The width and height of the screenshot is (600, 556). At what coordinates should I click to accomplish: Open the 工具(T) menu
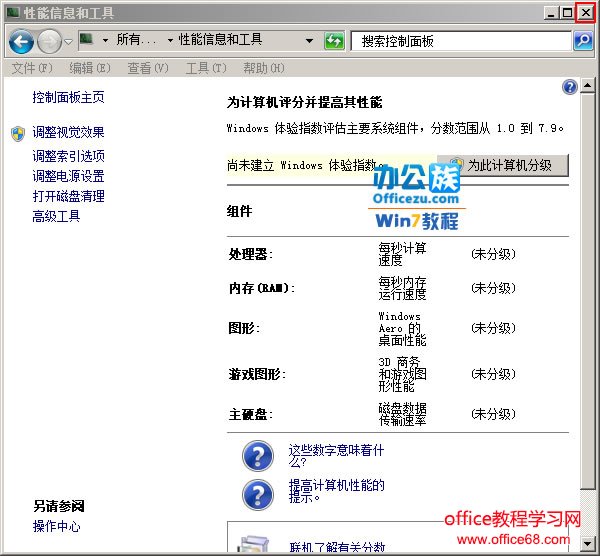(206, 68)
